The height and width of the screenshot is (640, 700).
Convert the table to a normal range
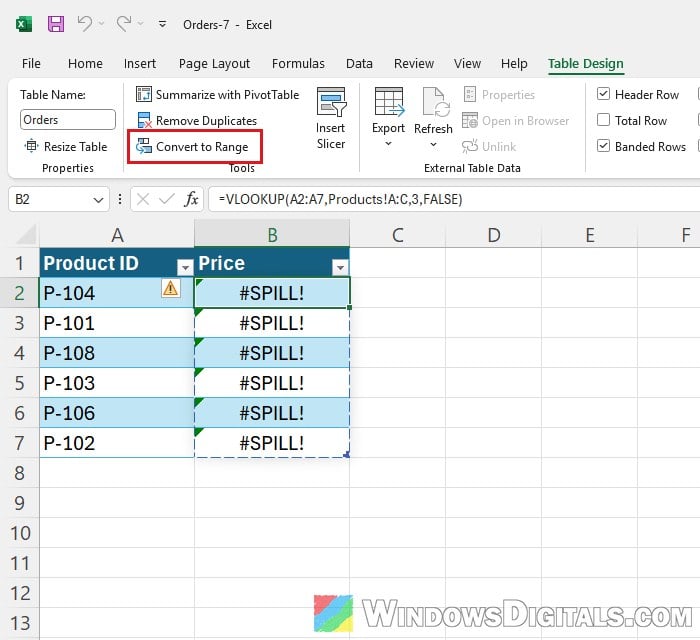click(x=192, y=146)
